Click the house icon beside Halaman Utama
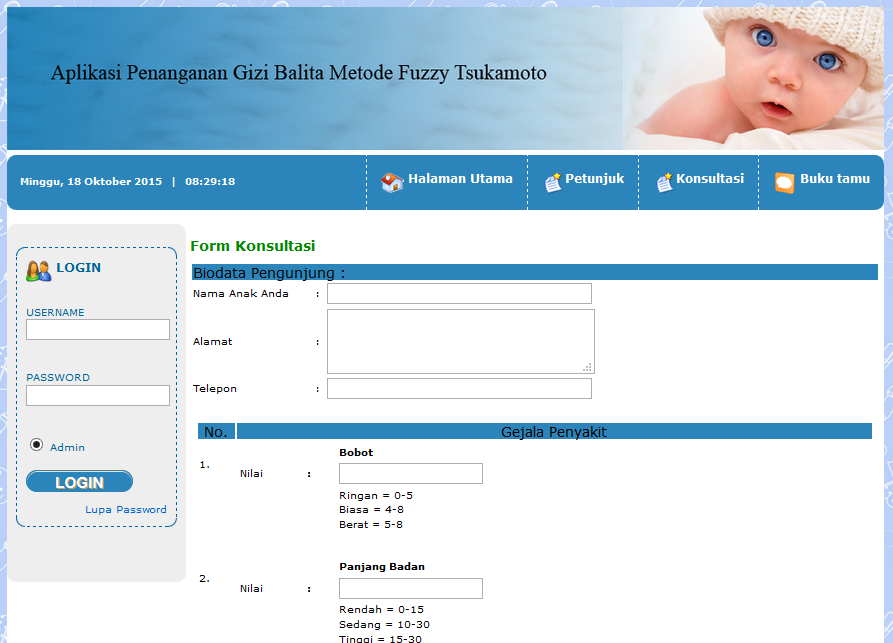Screen dimensions: 893x643 [392, 182]
